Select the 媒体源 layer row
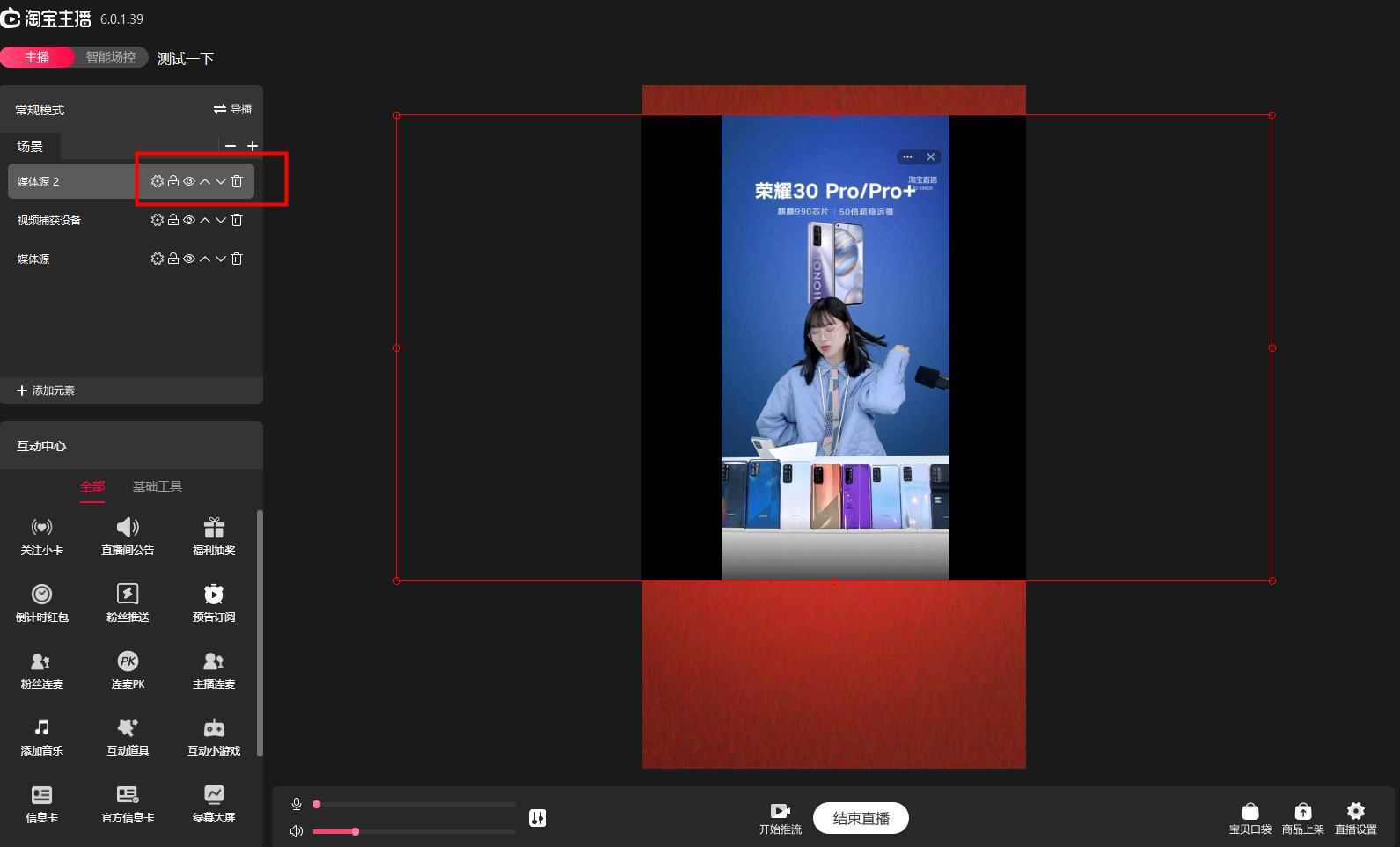1400x847 pixels. (x=131, y=259)
